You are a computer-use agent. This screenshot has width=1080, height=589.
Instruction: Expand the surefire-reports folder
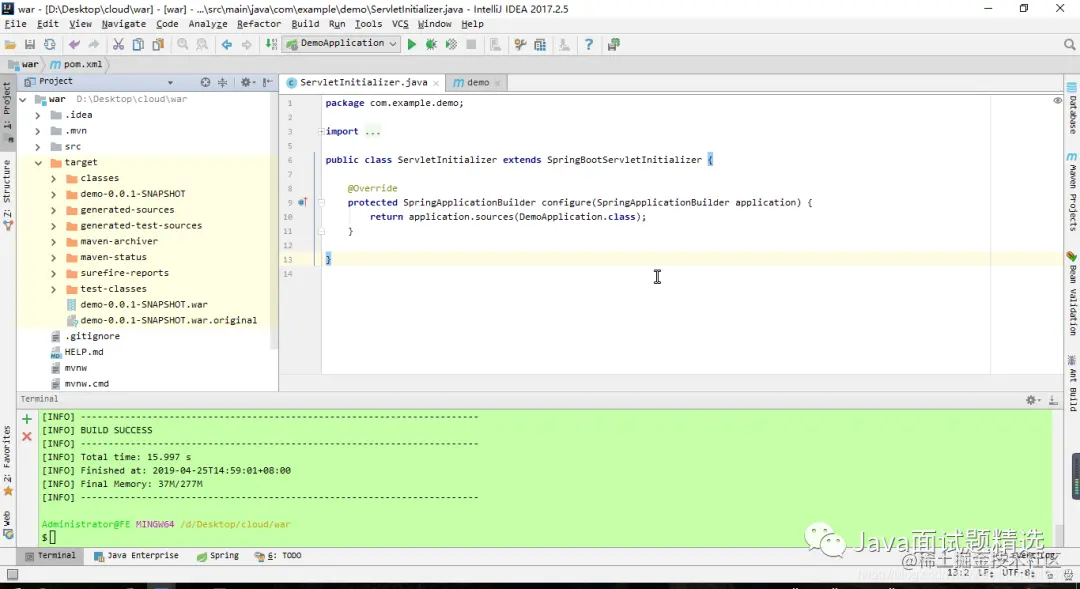54,273
